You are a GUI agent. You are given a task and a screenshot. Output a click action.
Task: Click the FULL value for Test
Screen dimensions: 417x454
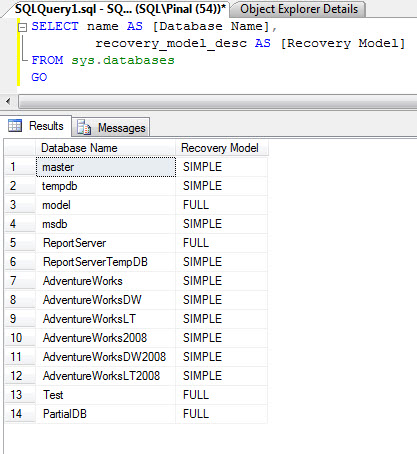(x=222, y=395)
